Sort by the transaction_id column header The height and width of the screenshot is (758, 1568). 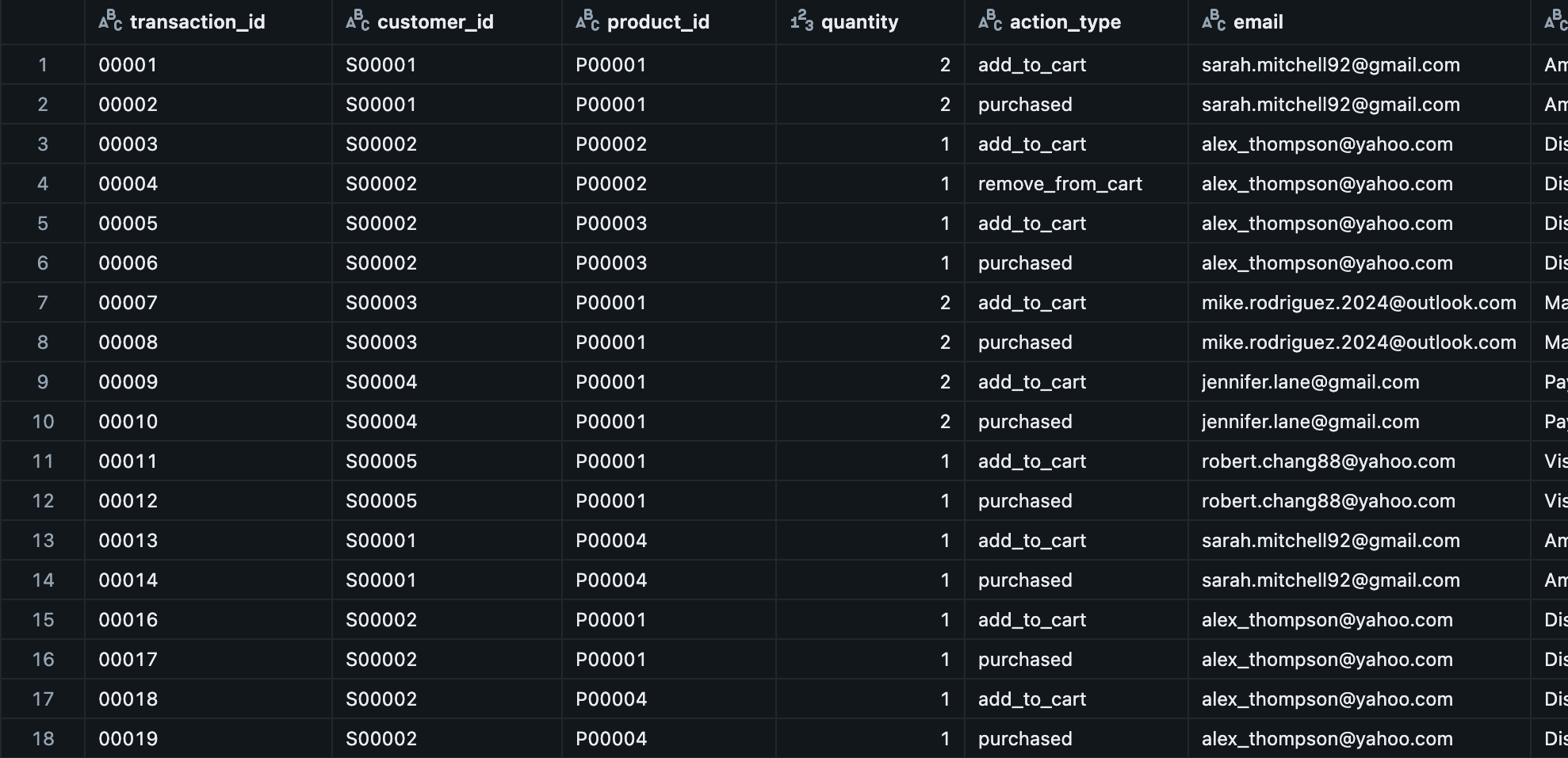pyautogui.click(x=197, y=21)
